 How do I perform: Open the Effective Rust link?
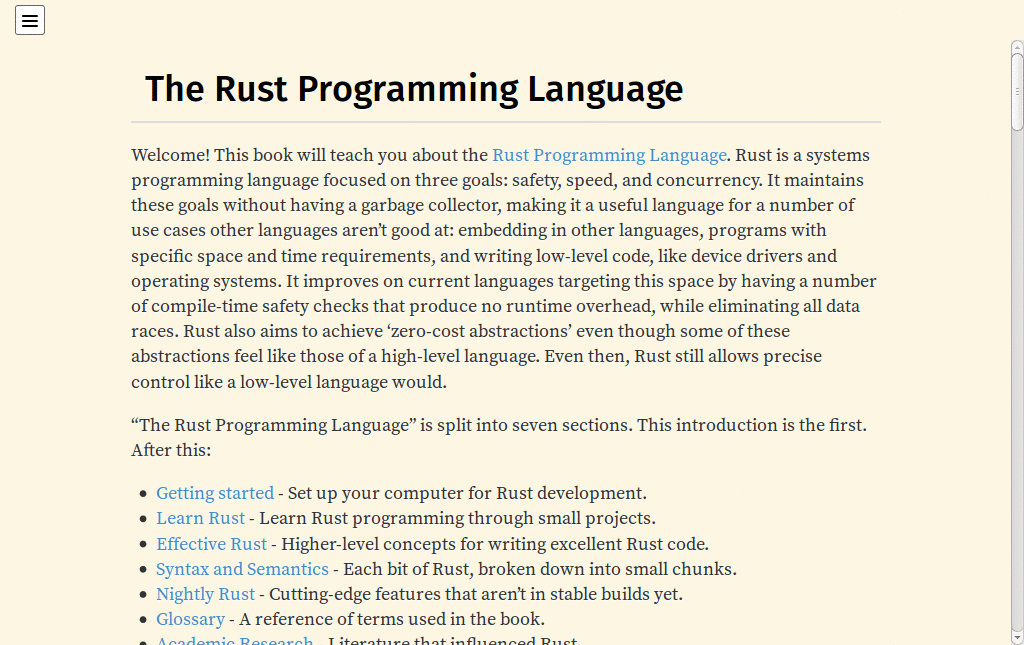point(212,544)
